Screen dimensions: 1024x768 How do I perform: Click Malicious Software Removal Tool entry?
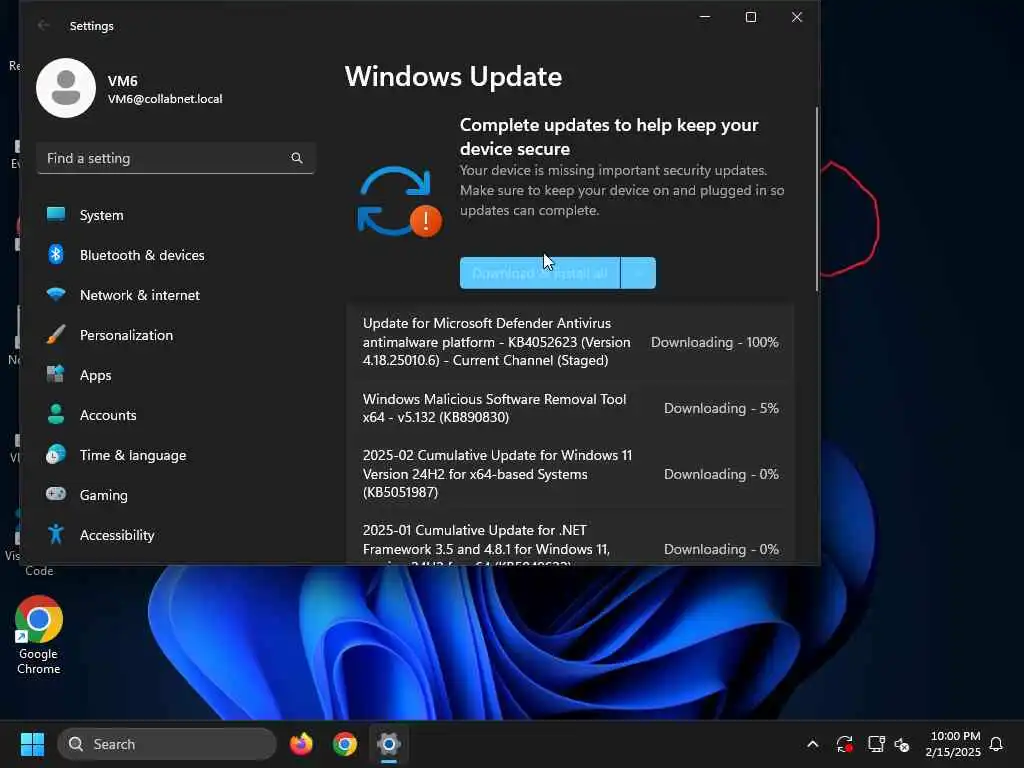[570, 408]
